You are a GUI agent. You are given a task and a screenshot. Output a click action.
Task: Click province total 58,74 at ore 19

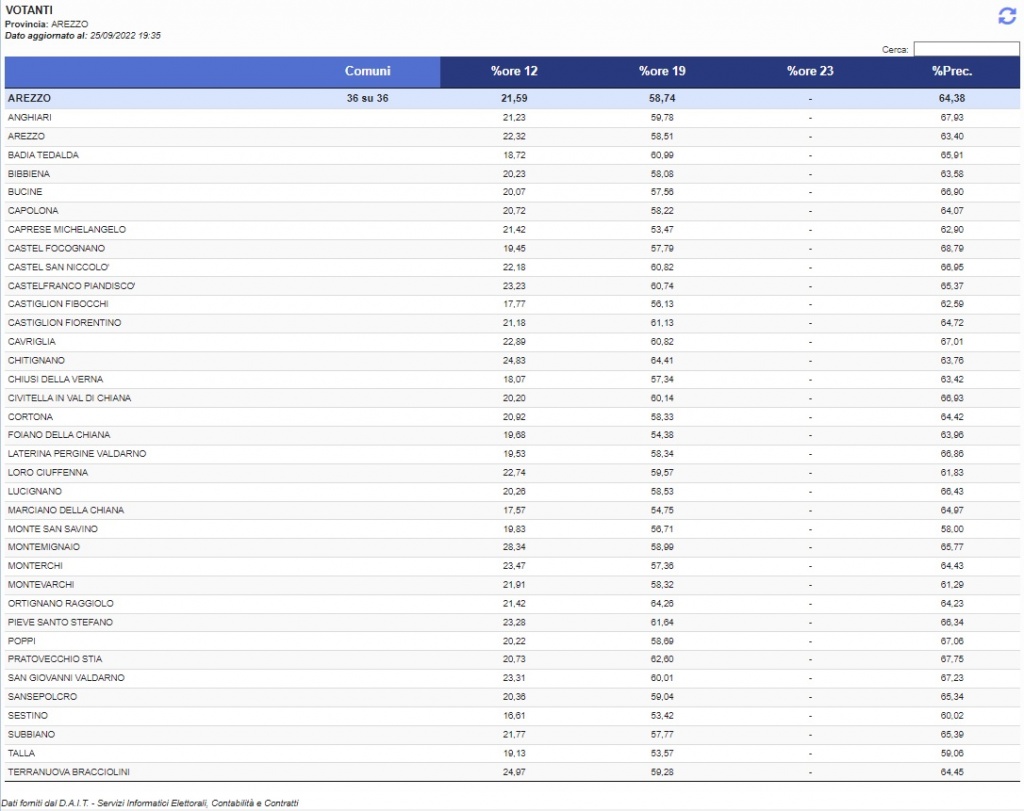[x=662, y=98]
